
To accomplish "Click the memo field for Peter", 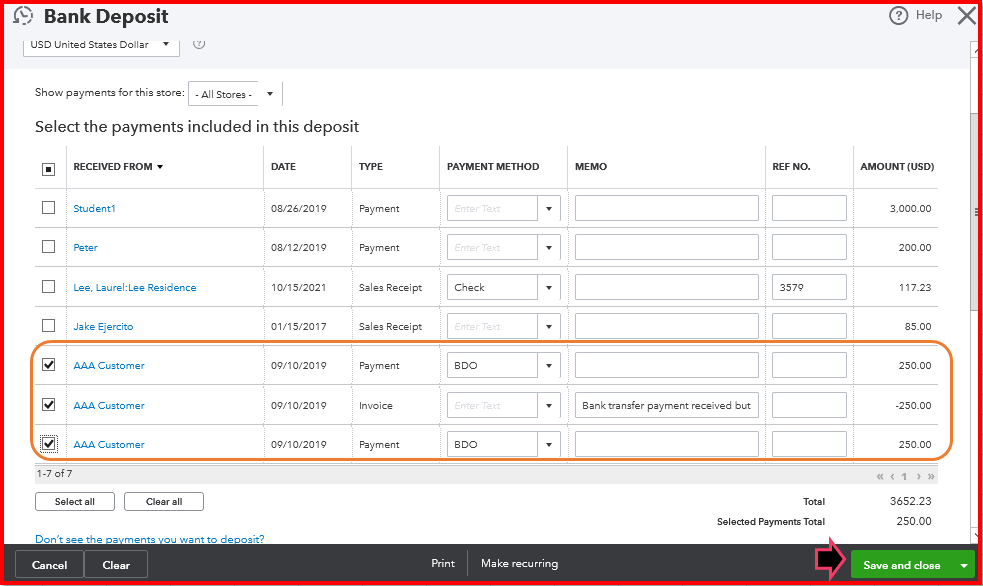I will tap(666, 248).
